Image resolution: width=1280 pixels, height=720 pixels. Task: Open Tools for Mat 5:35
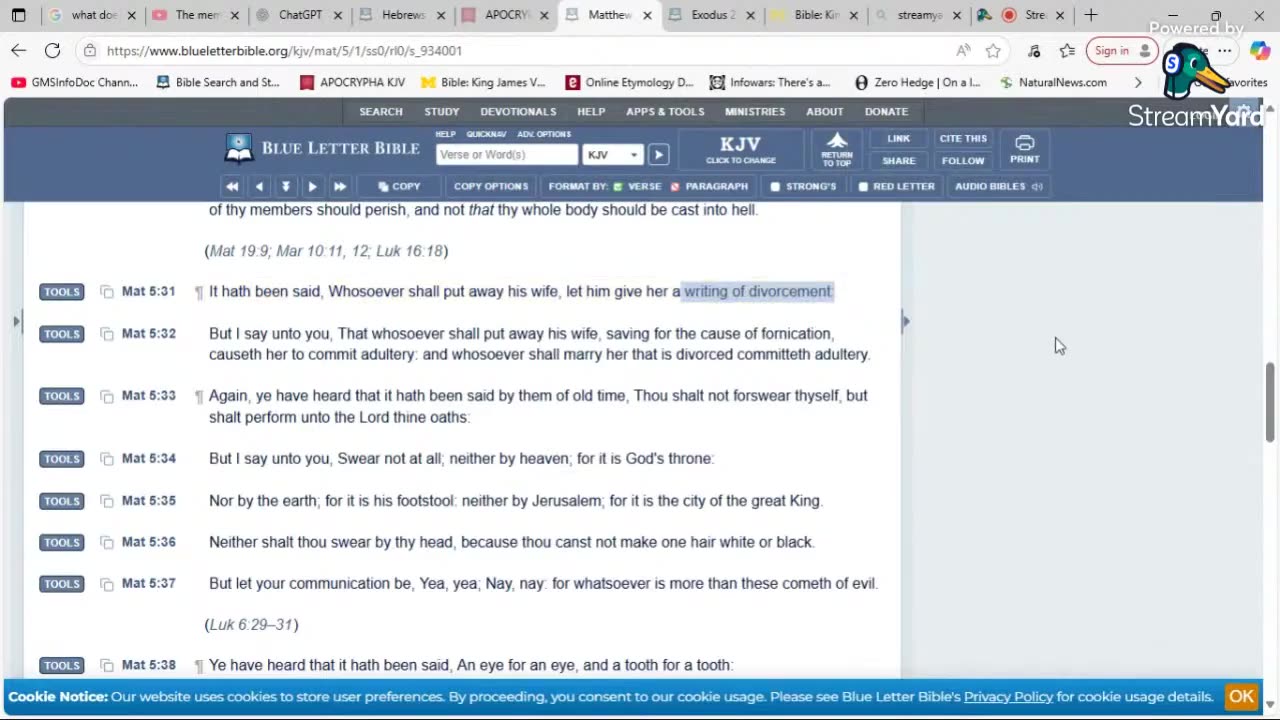61,501
